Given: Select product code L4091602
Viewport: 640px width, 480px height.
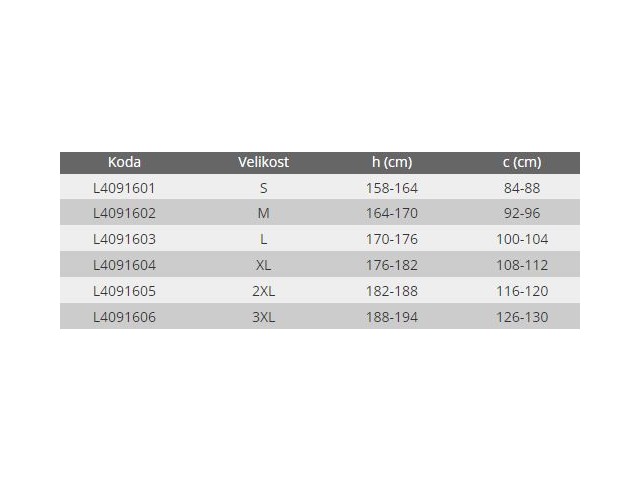Looking at the screenshot, I should pos(124,213).
